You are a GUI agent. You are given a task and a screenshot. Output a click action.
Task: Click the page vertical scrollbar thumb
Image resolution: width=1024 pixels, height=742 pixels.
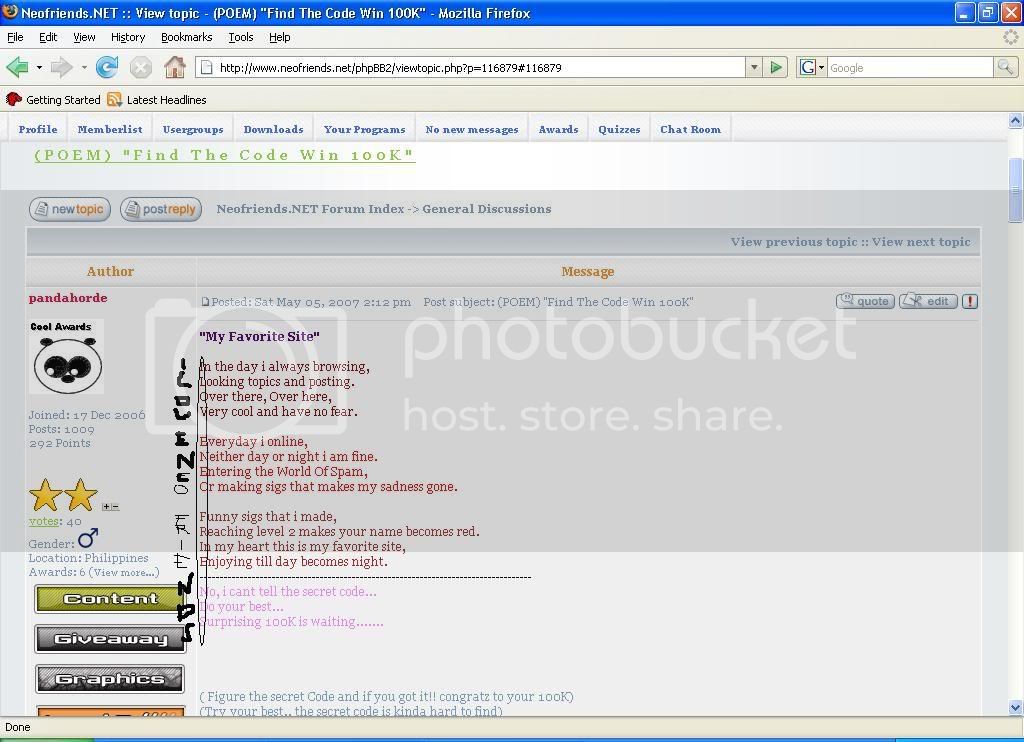click(x=1015, y=190)
